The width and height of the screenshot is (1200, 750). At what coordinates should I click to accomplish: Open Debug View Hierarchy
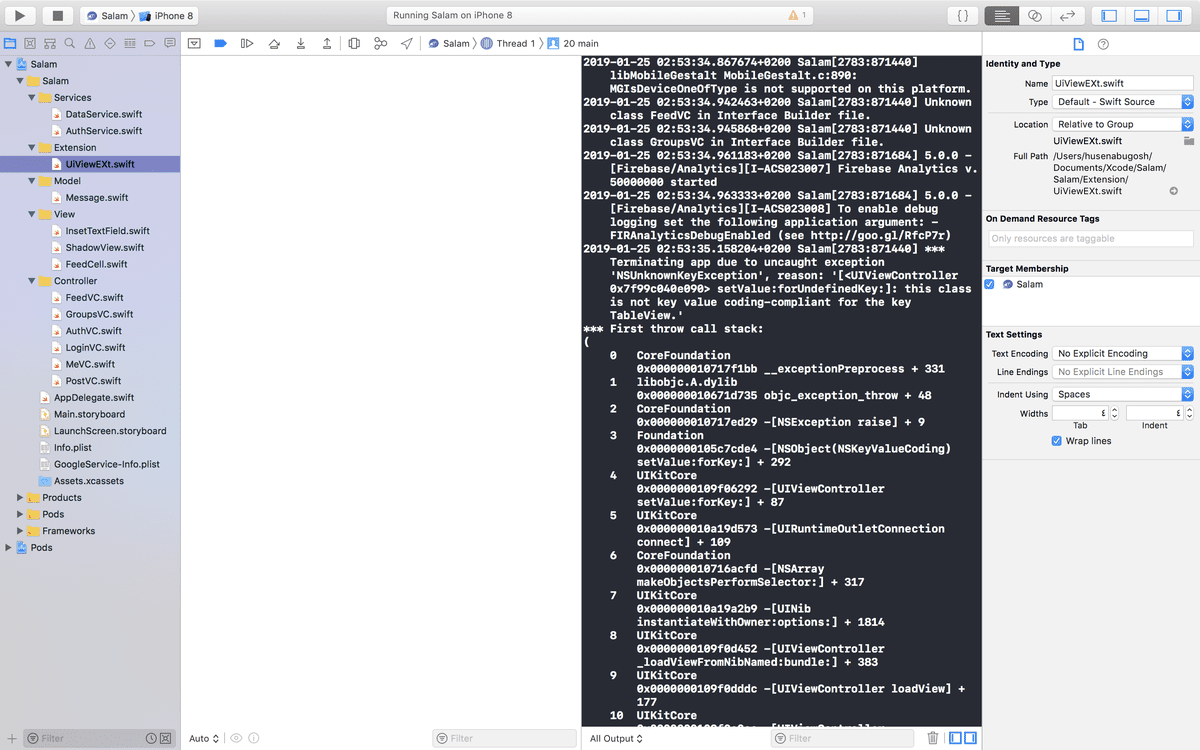pyautogui.click(x=354, y=43)
